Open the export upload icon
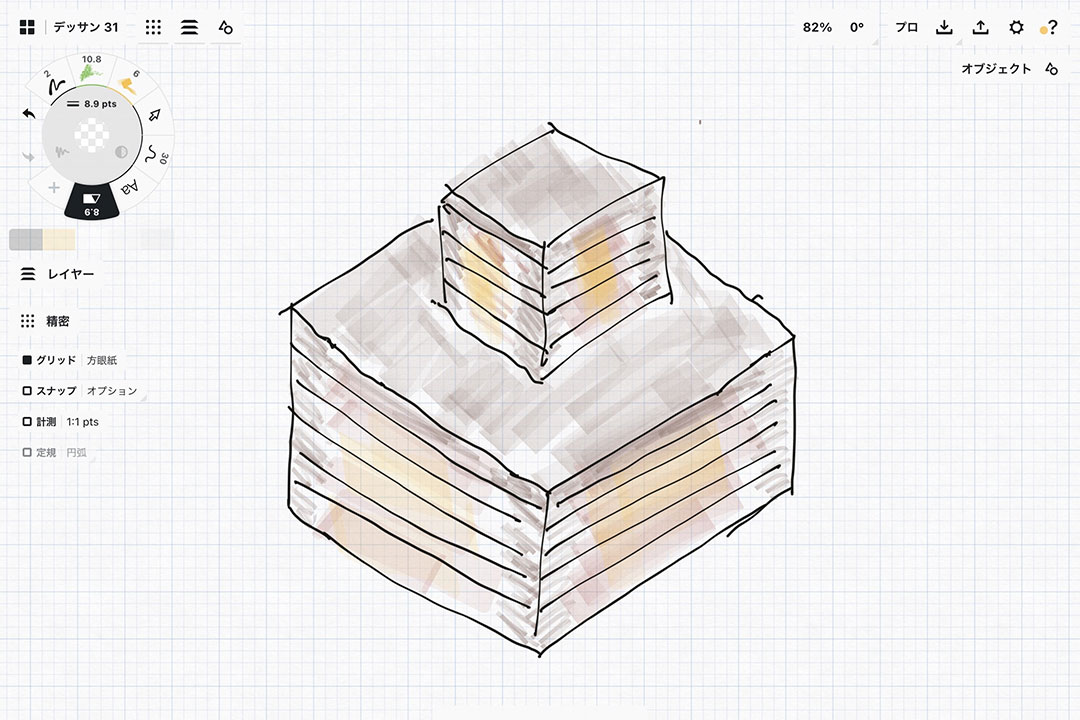 [x=980, y=27]
